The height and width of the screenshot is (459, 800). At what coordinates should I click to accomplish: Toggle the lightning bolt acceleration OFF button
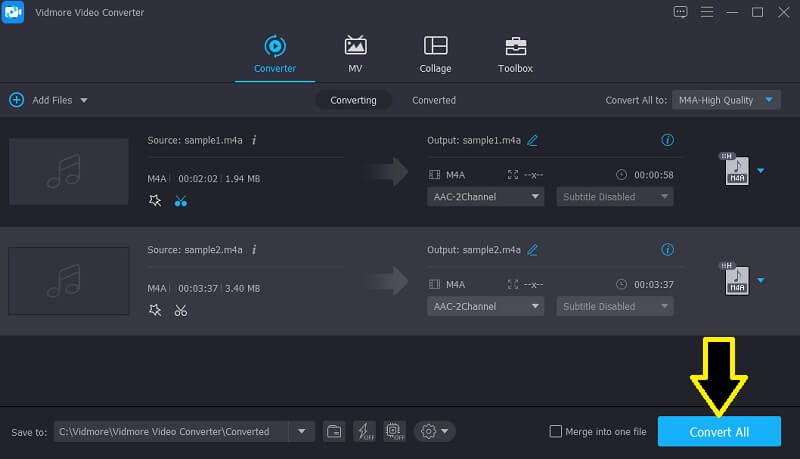point(364,431)
